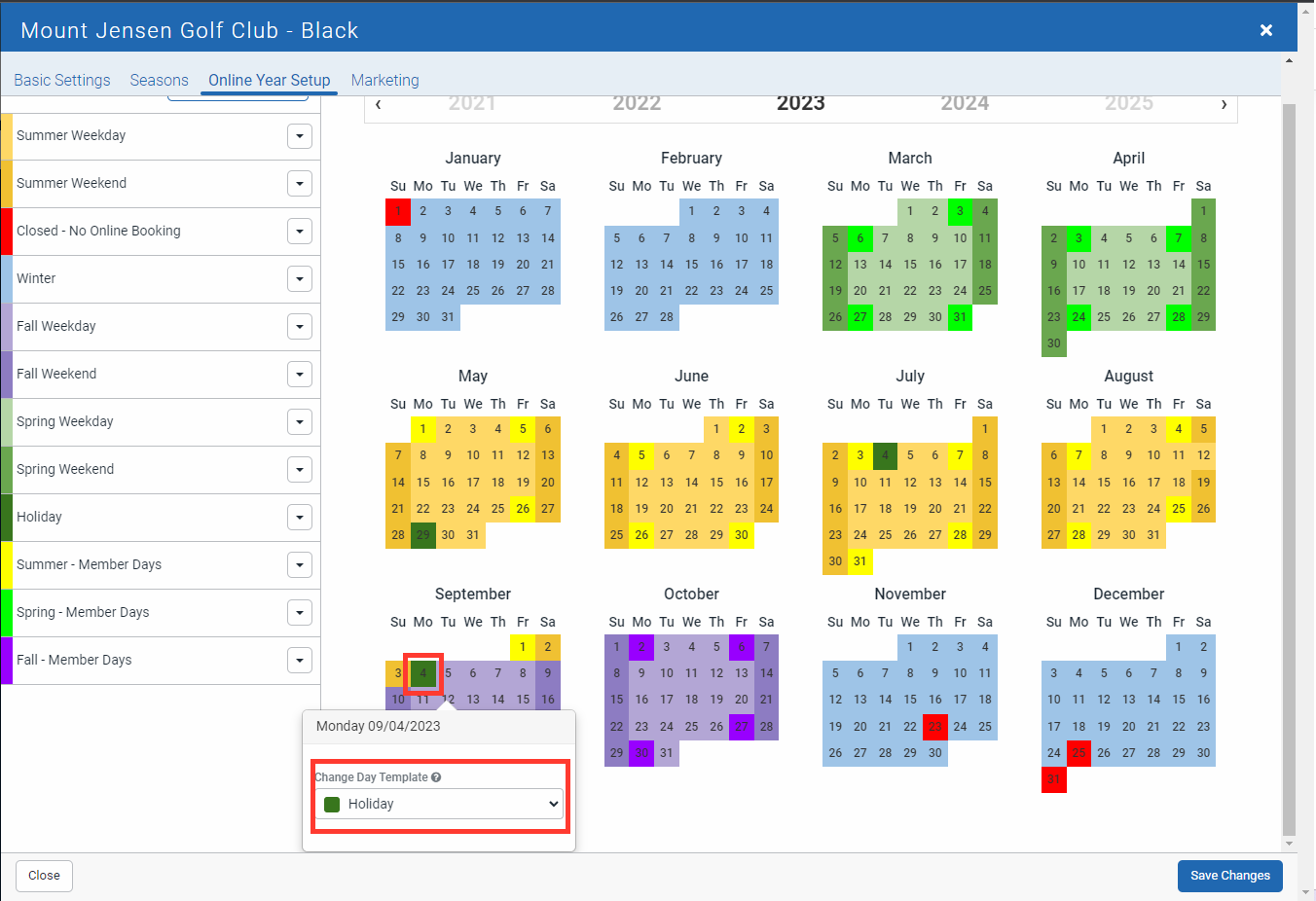
Task: Open Closed - No Online Booking options arrow
Action: (x=300, y=232)
